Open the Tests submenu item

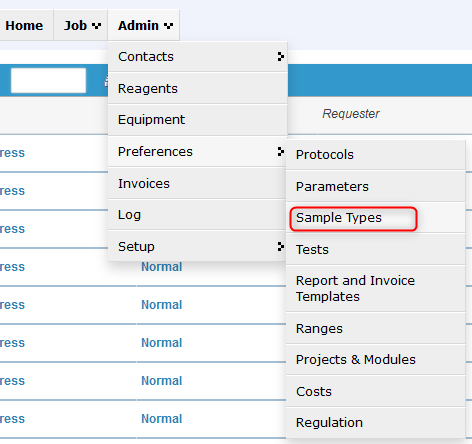375,250
